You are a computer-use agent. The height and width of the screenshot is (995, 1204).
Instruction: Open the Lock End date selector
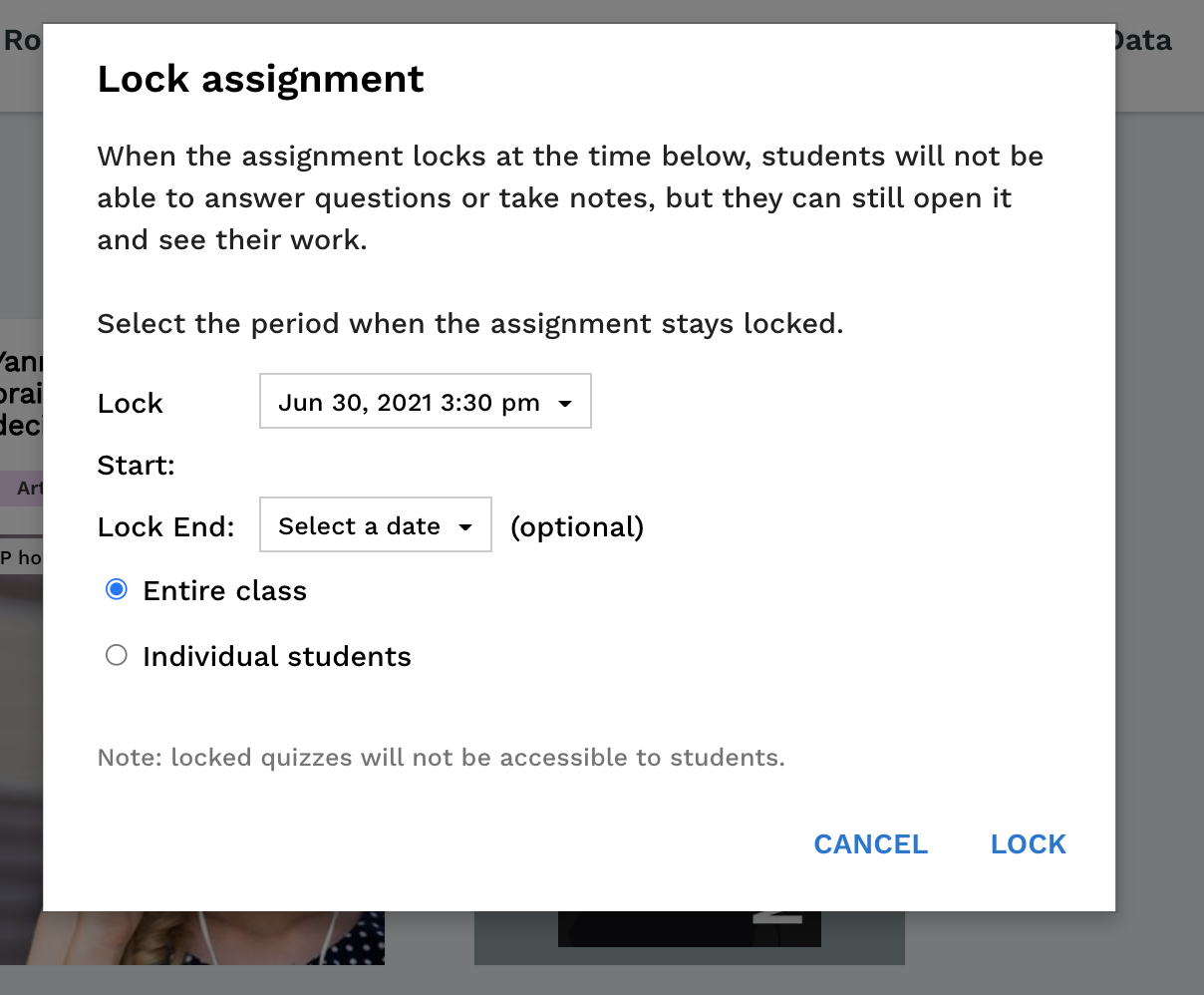[375, 524]
